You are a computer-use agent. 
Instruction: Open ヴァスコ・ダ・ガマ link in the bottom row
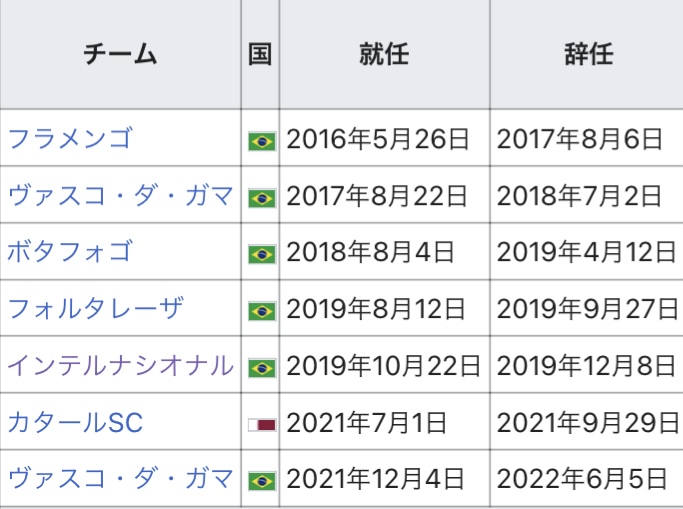coord(120,479)
